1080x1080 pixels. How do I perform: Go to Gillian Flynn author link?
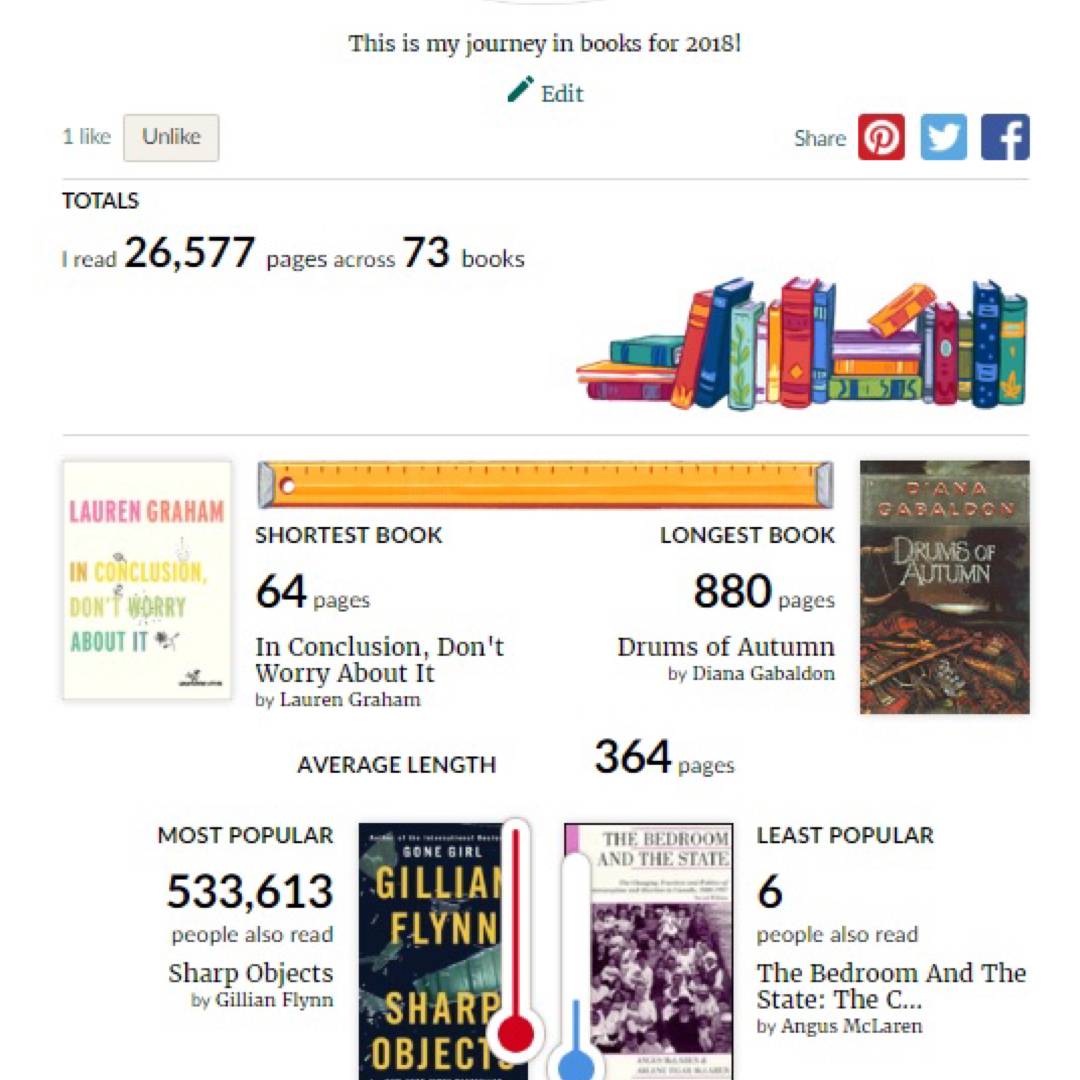[x=274, y=1000]
